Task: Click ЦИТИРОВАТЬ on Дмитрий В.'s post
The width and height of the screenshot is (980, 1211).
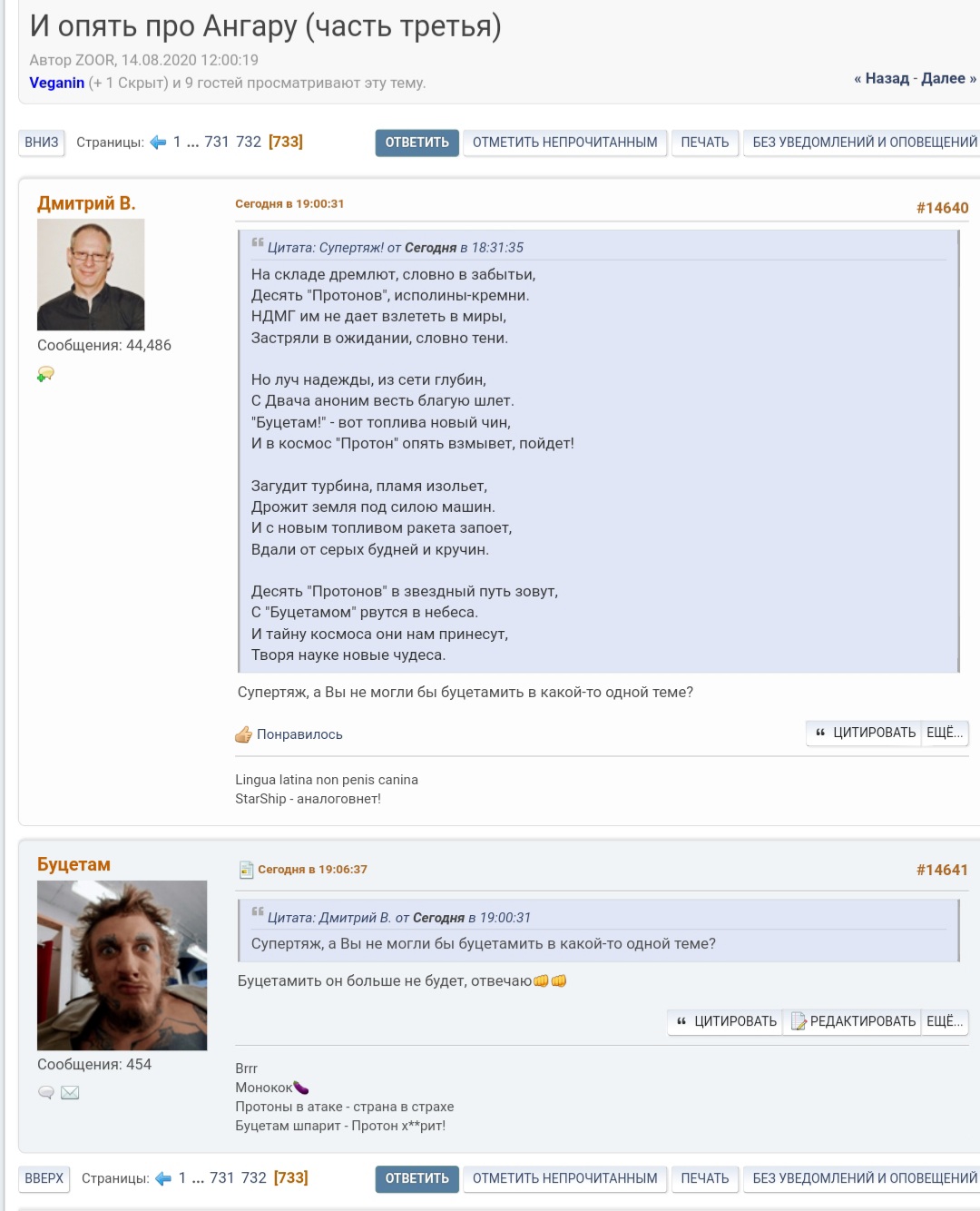Action: click(866, 733)
